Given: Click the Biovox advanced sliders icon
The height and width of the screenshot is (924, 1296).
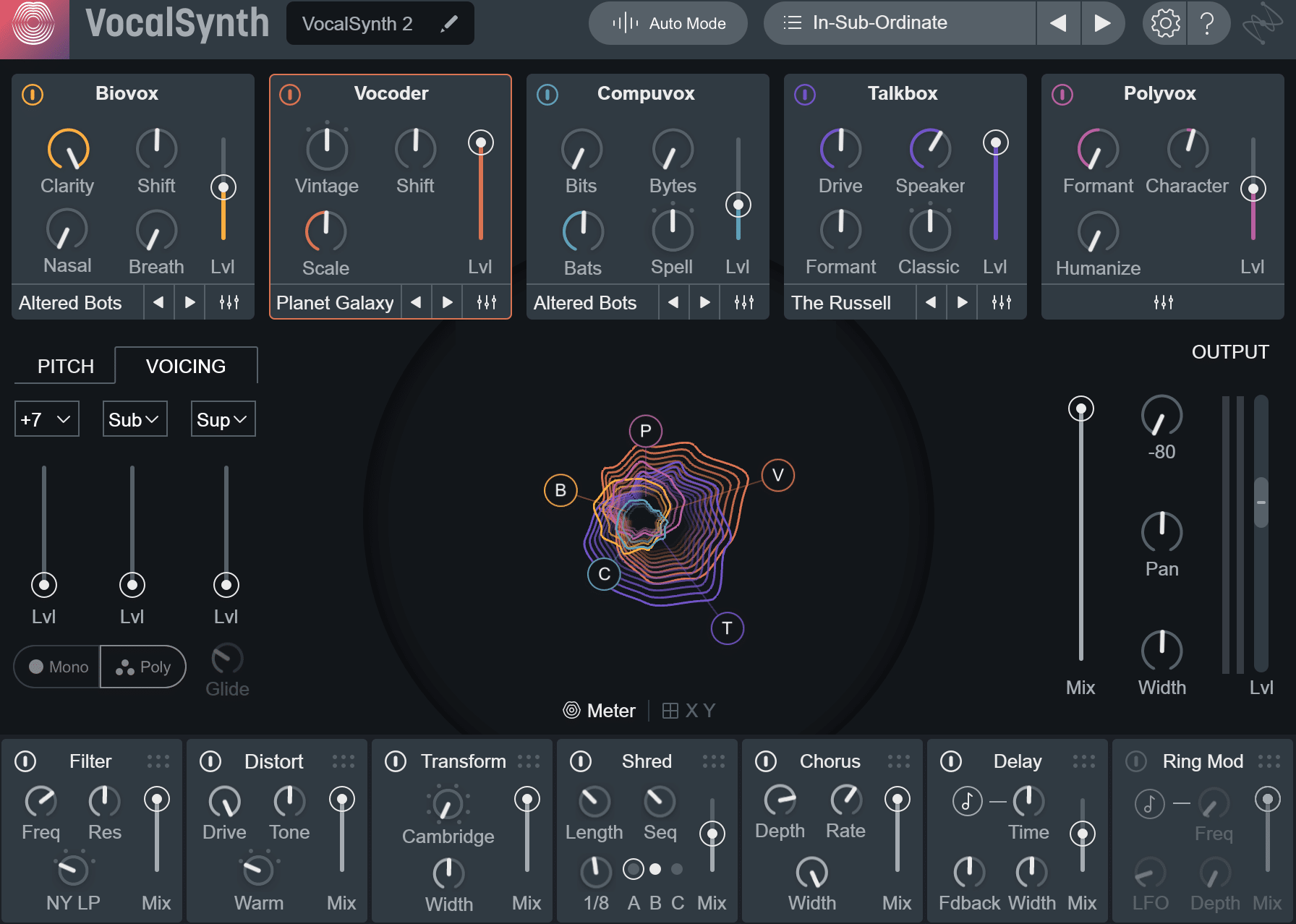Looking at the screenshot, I should 229,302.
